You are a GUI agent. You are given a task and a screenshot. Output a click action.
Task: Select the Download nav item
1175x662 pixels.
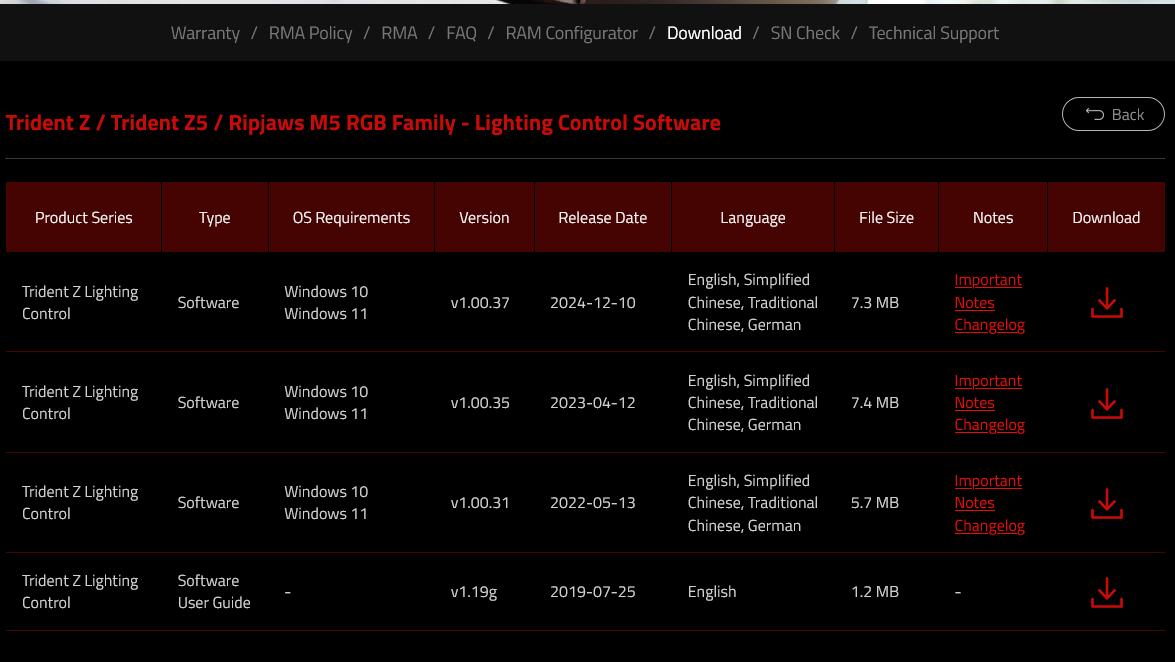[x=704, y=33]
